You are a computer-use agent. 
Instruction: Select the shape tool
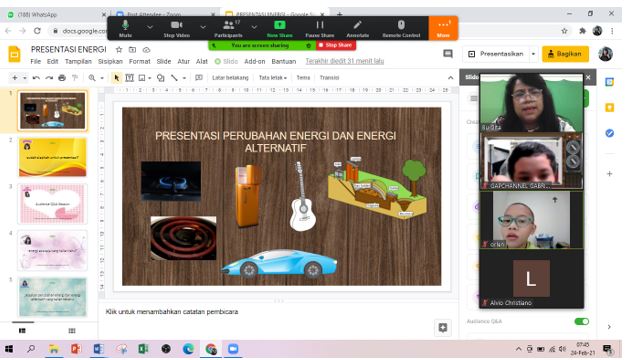coord(160,78)
